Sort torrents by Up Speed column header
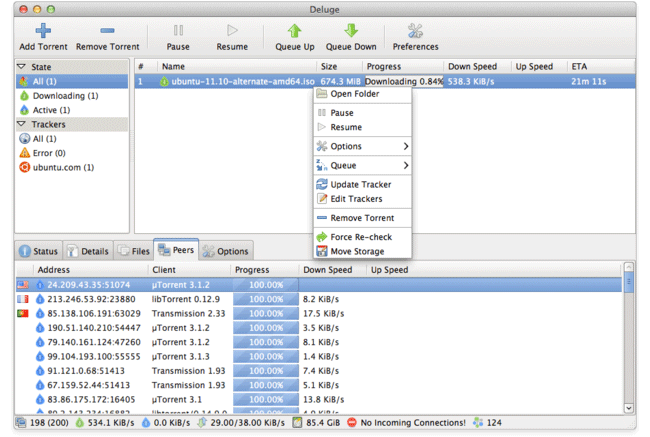The image size is (650, 437). pos(539,66)
